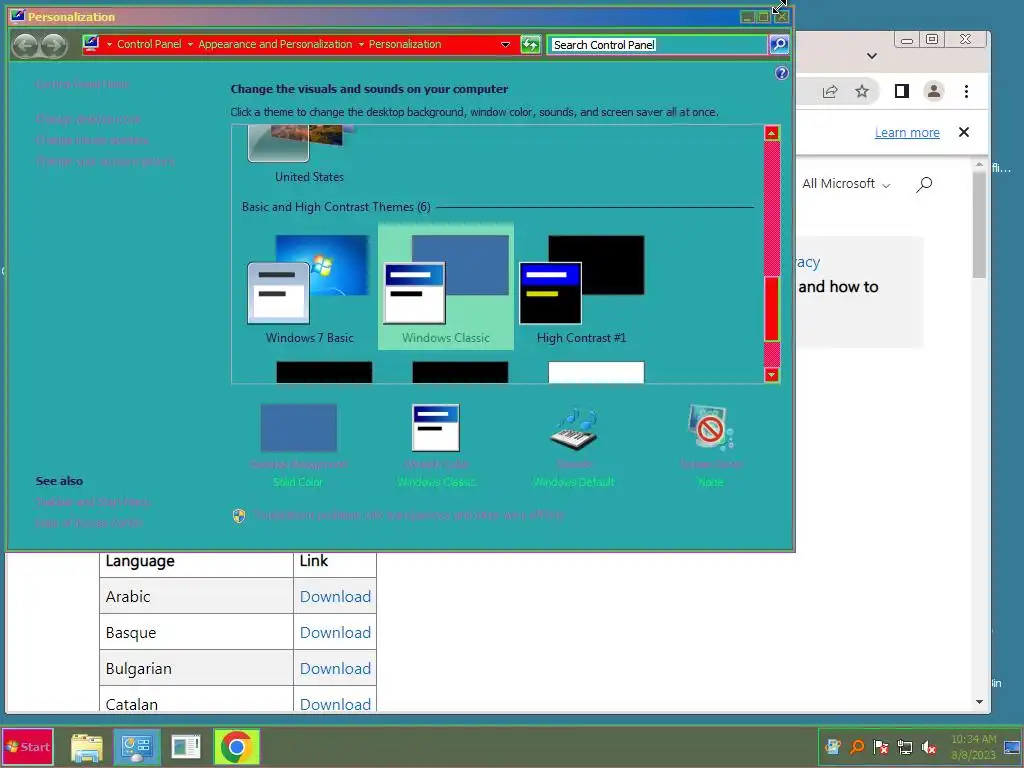Click Show Desktop button at taskbar end
This screenshot has width=1024, height=768.
click(1012, 747)
